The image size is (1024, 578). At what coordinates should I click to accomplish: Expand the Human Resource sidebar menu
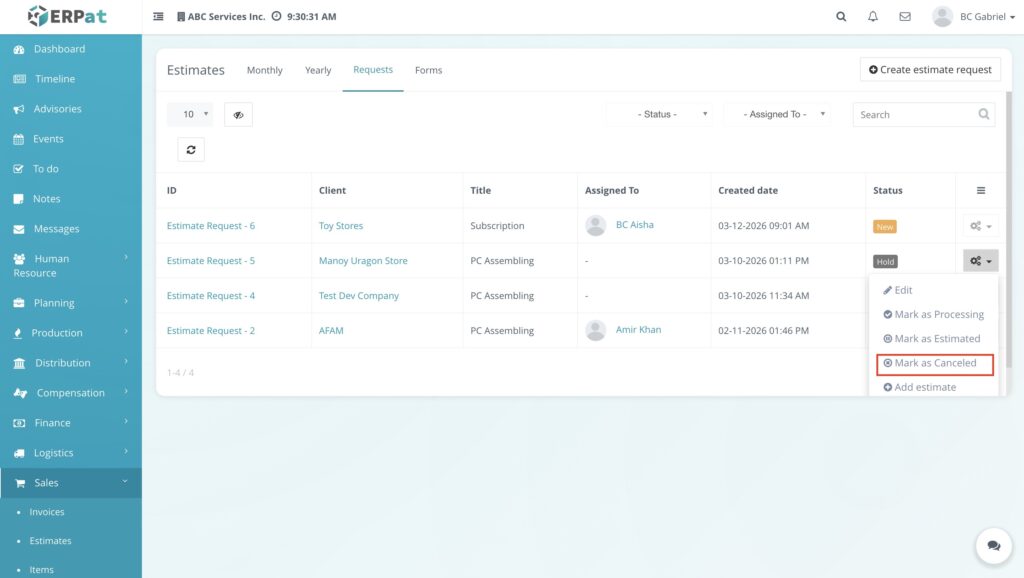click(x=70, y=265)
